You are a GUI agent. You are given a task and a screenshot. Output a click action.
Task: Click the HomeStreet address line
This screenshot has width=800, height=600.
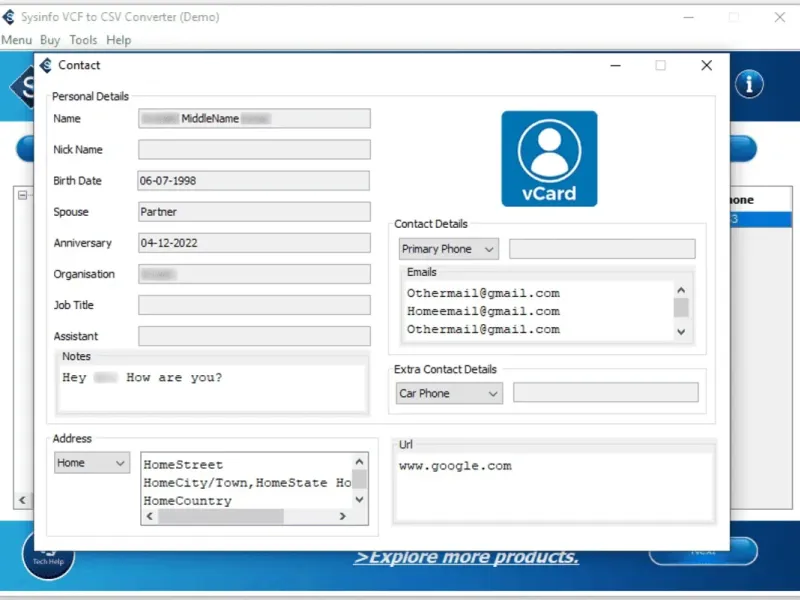point(183,465)
